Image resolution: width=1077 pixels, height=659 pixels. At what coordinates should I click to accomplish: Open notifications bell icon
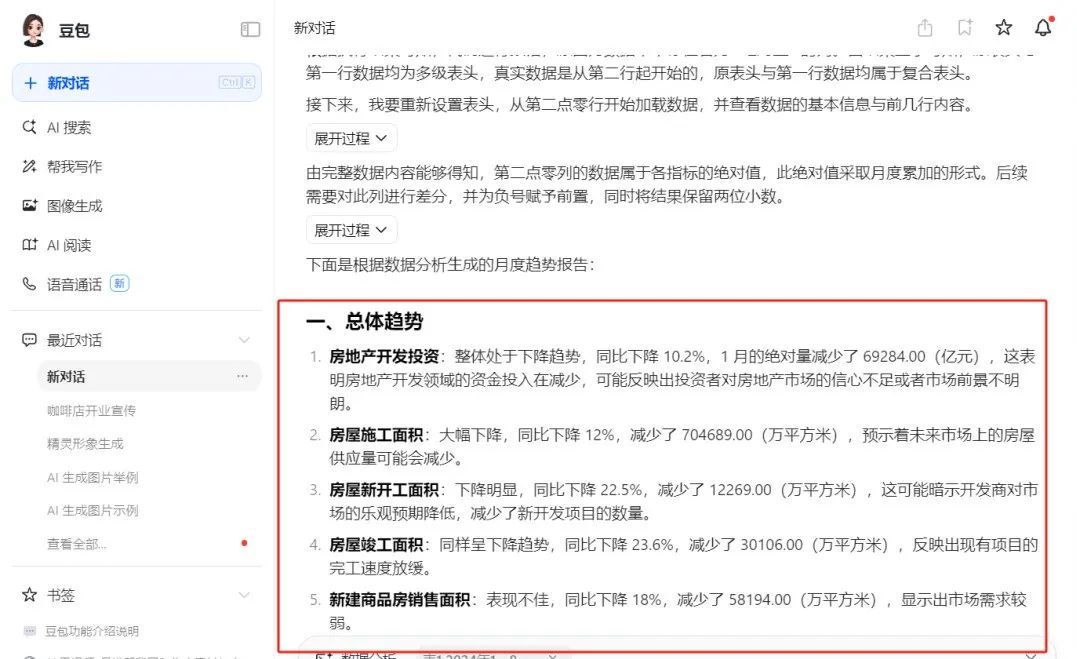(x=1043, y=27)
